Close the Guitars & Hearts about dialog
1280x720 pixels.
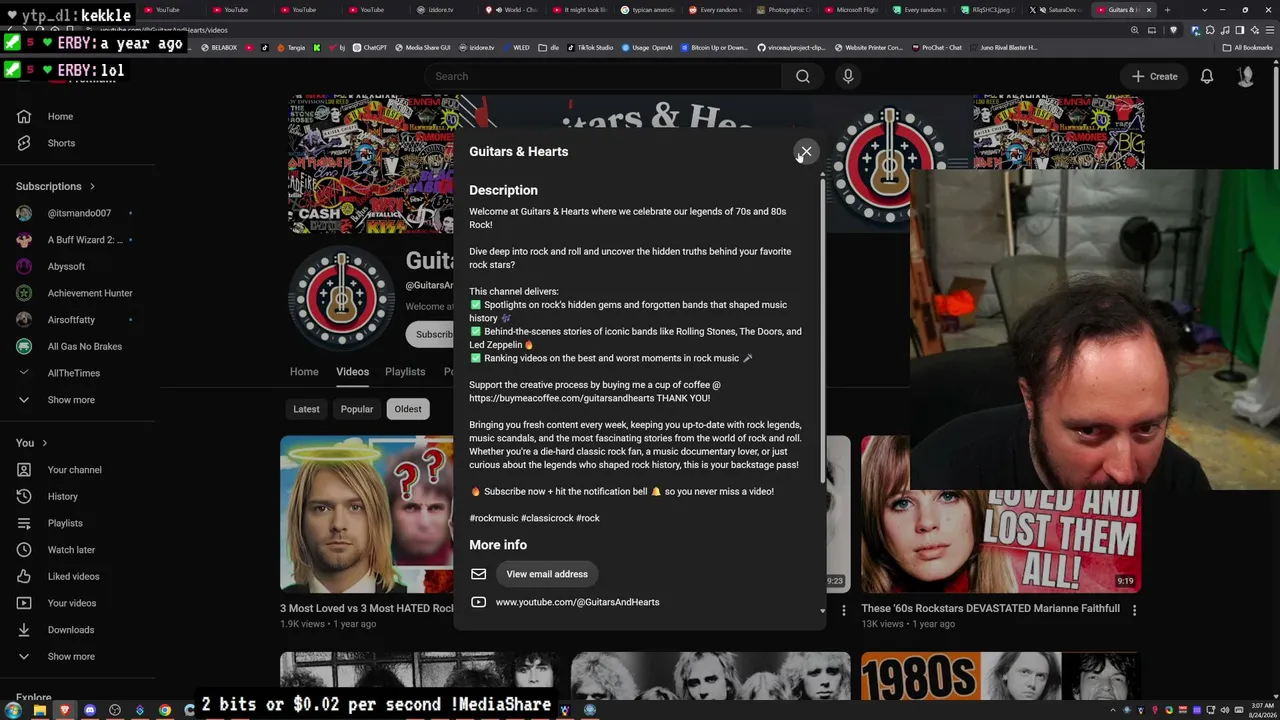pyautogui.click(x=806, y=152)
